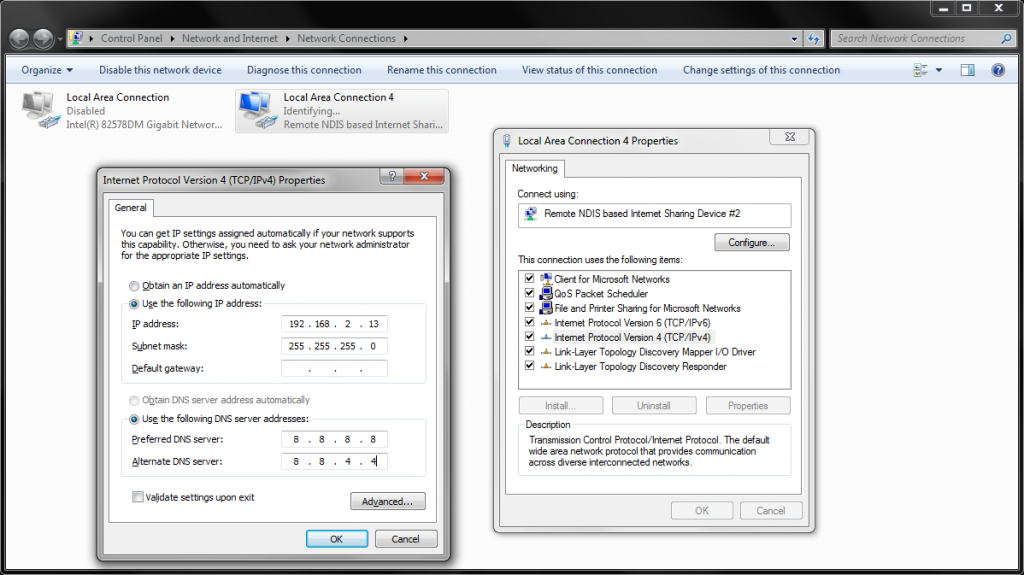Uncheck Link-Layer Mapper I/O Driver checkbox
Viewport: 1024px width, 575px height.
pos(530,351)
